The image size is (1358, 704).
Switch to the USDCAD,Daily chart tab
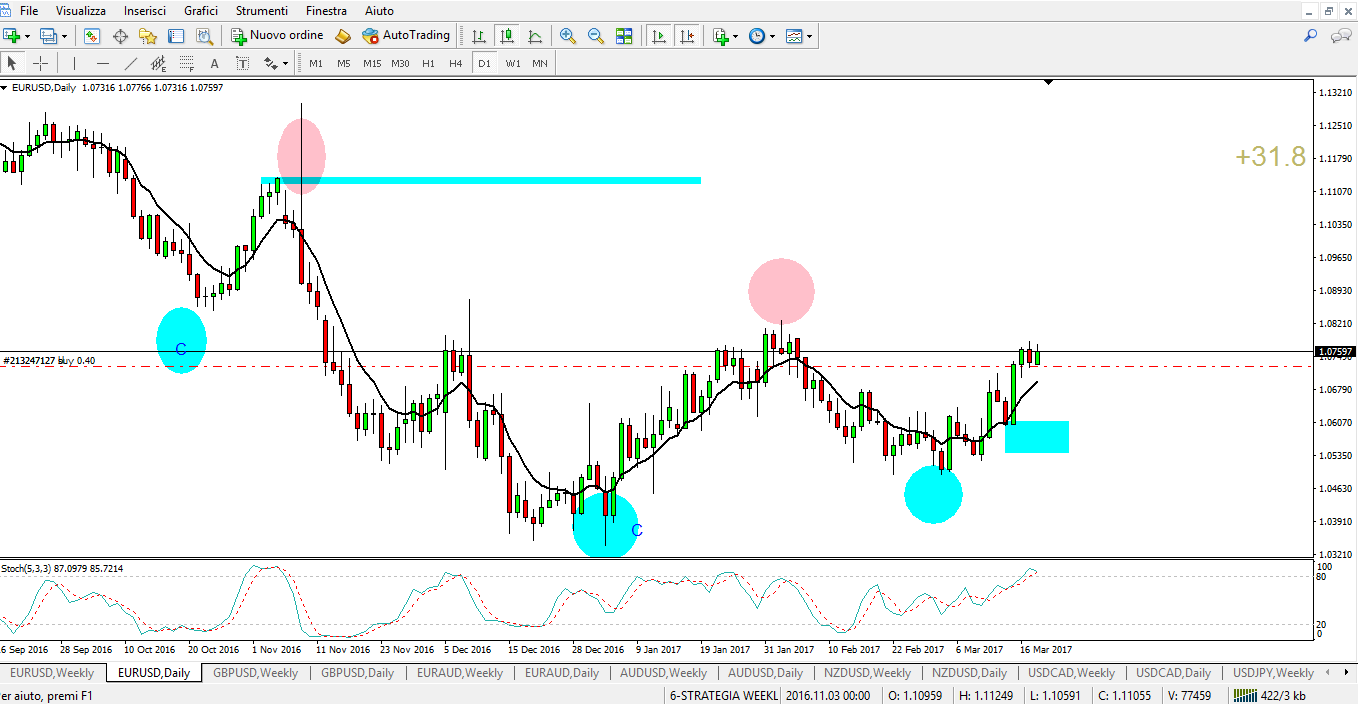1174,673
